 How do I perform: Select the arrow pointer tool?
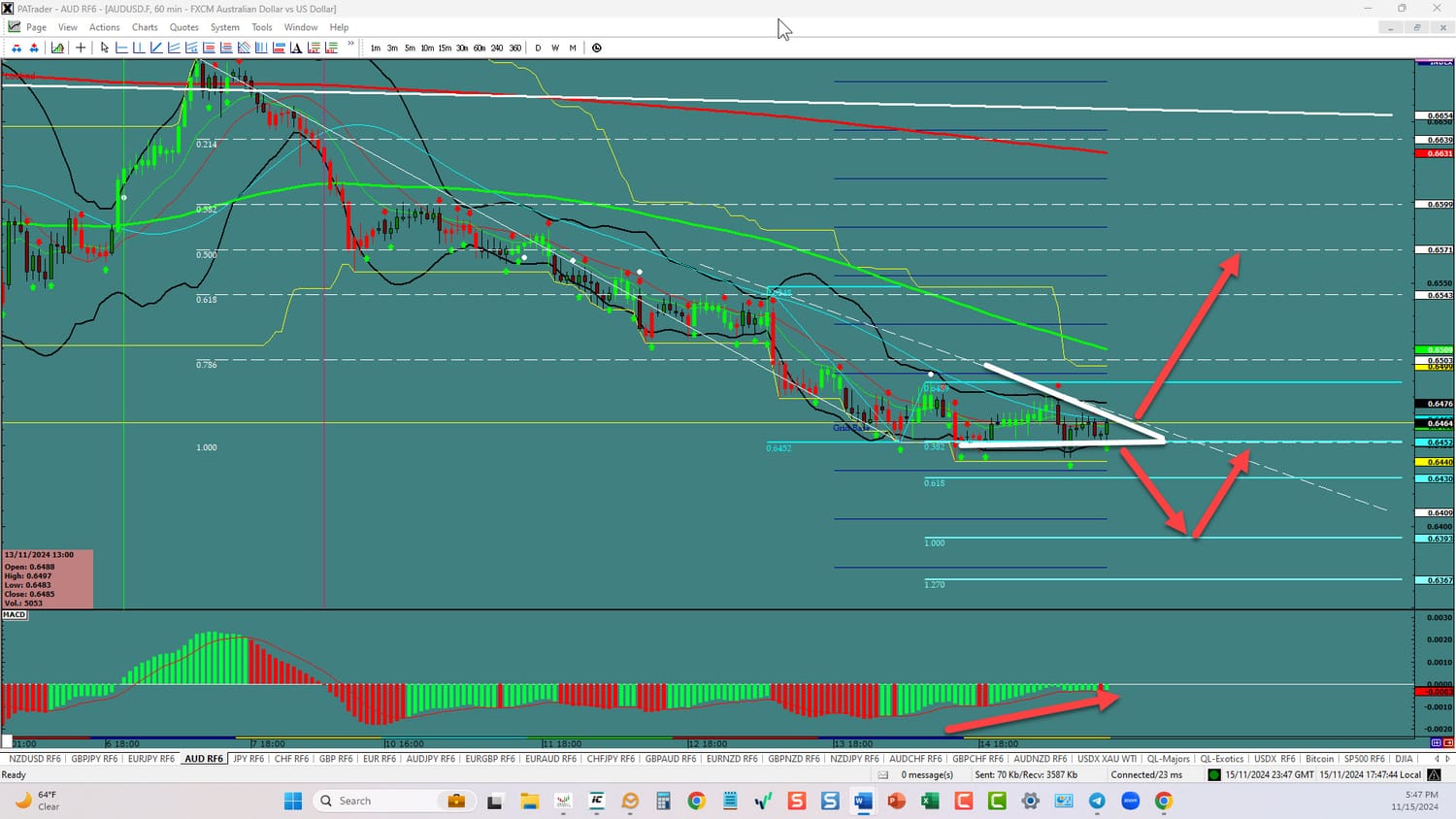click(x=105, y=48)
